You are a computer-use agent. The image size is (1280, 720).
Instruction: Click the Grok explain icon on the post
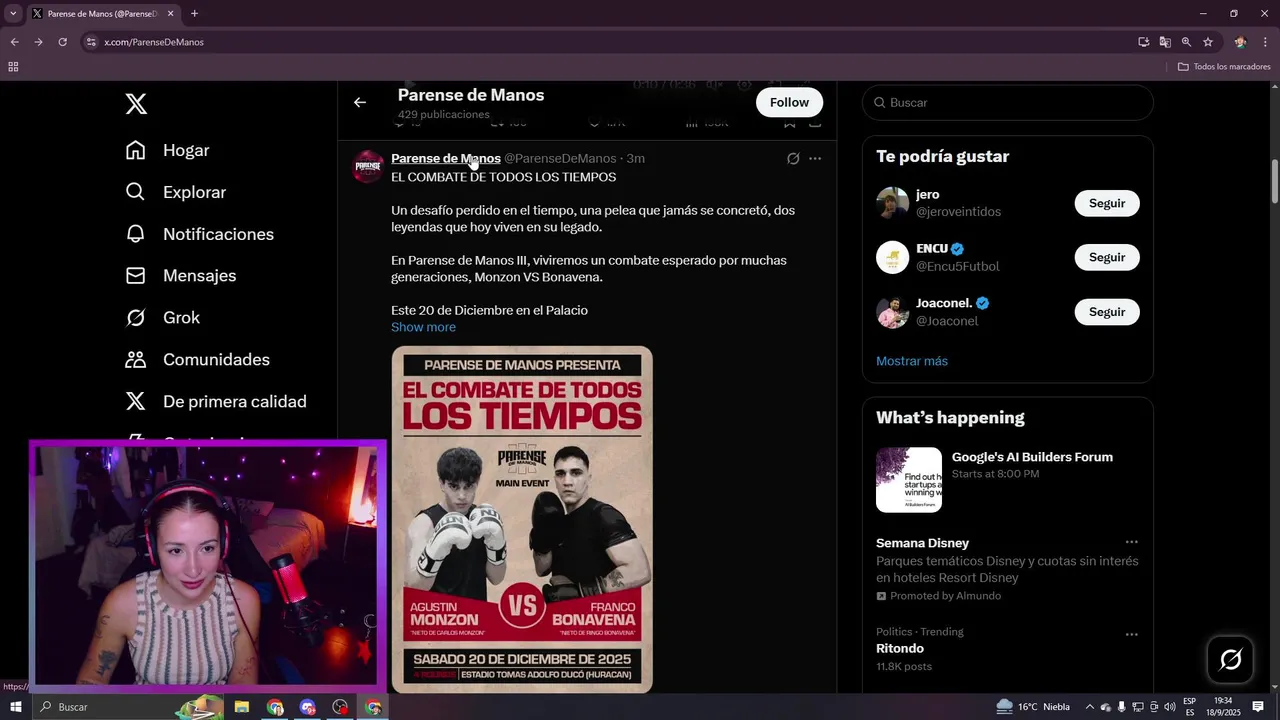coord(793,158)
